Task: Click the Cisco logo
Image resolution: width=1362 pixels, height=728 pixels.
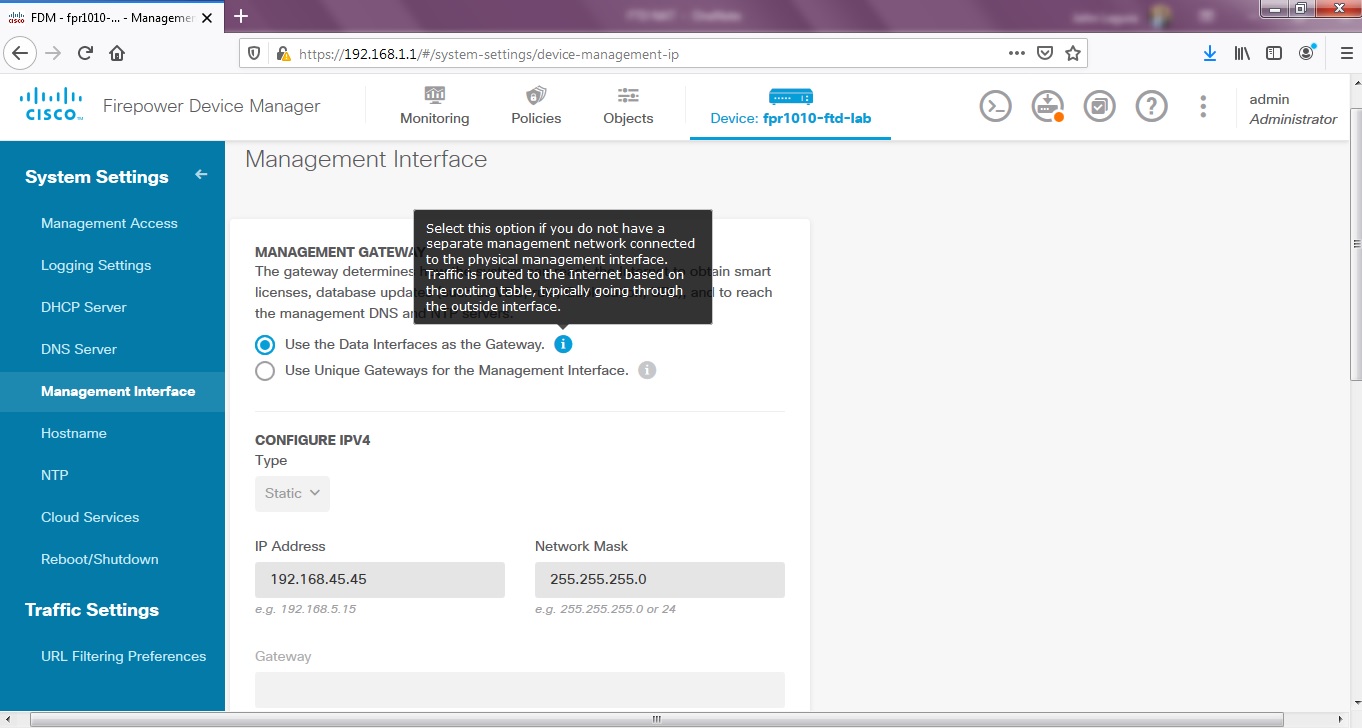Action: coord(51,104)
